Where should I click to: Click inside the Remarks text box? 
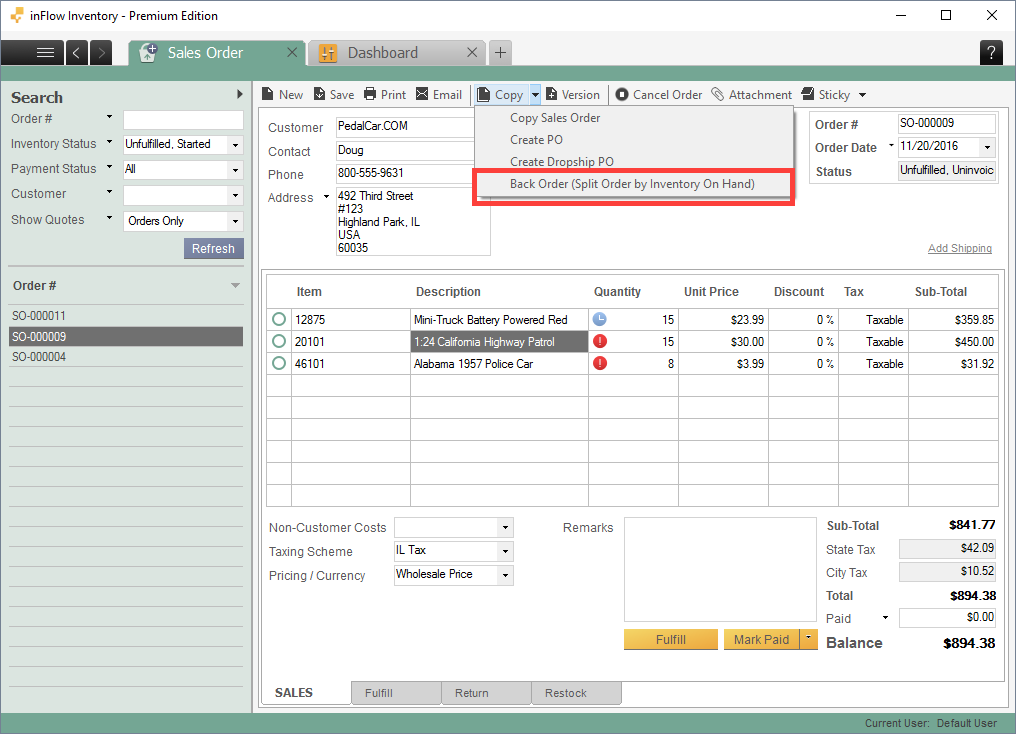click(720, 569)
